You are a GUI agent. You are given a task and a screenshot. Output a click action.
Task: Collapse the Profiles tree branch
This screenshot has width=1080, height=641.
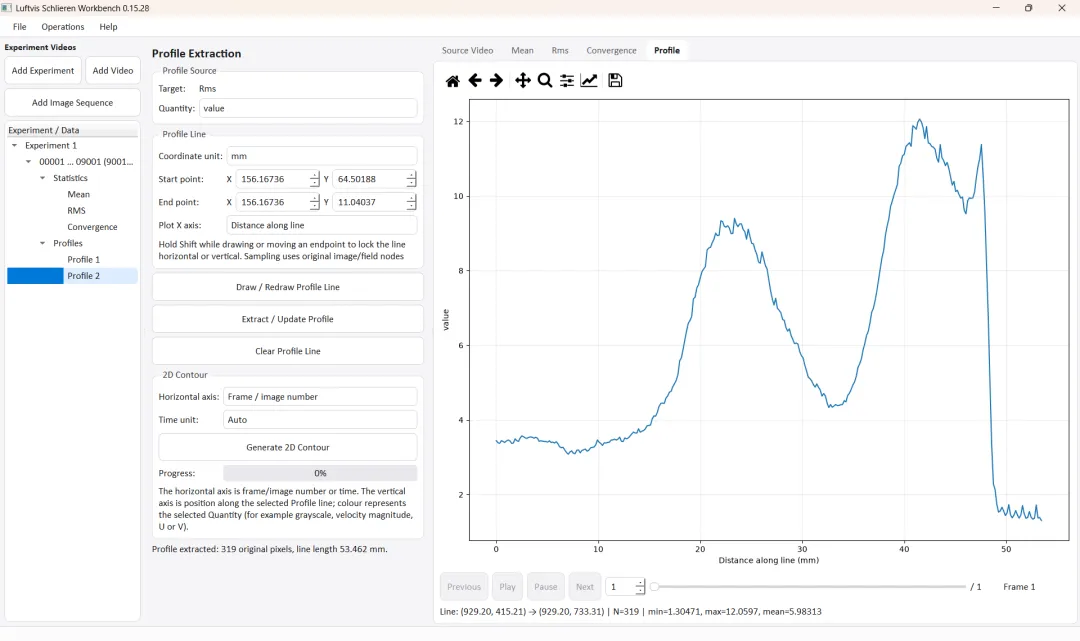coord(43,243)
